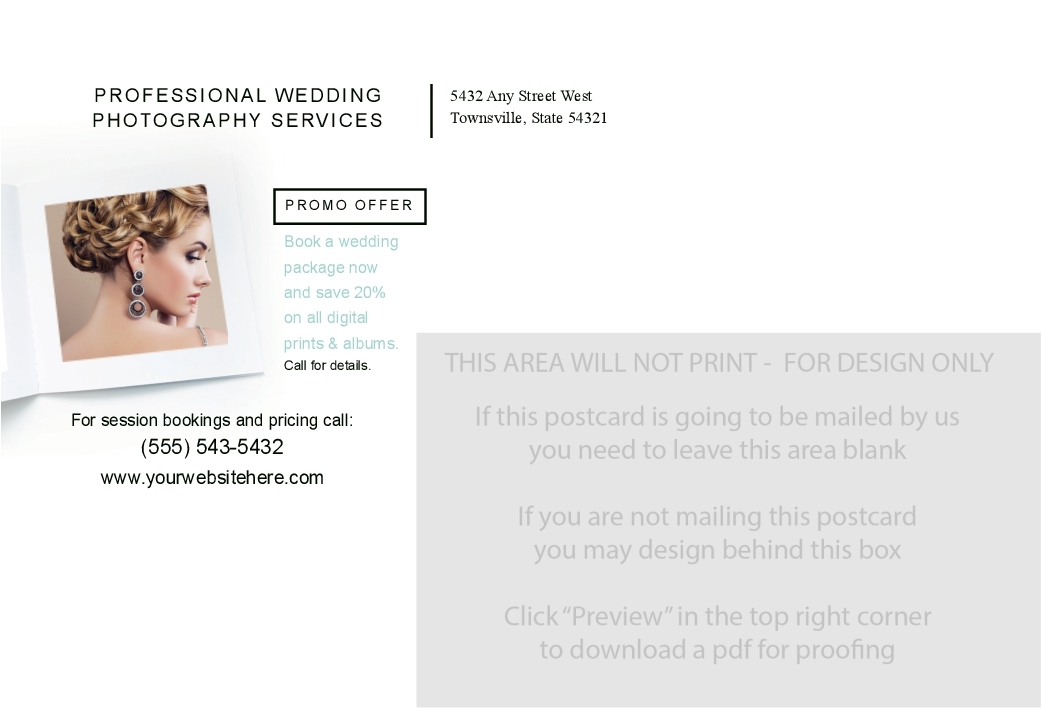Select the 'and save 20%' text
The height and width of the screenshot is (708, 1042).
point(334,293)
